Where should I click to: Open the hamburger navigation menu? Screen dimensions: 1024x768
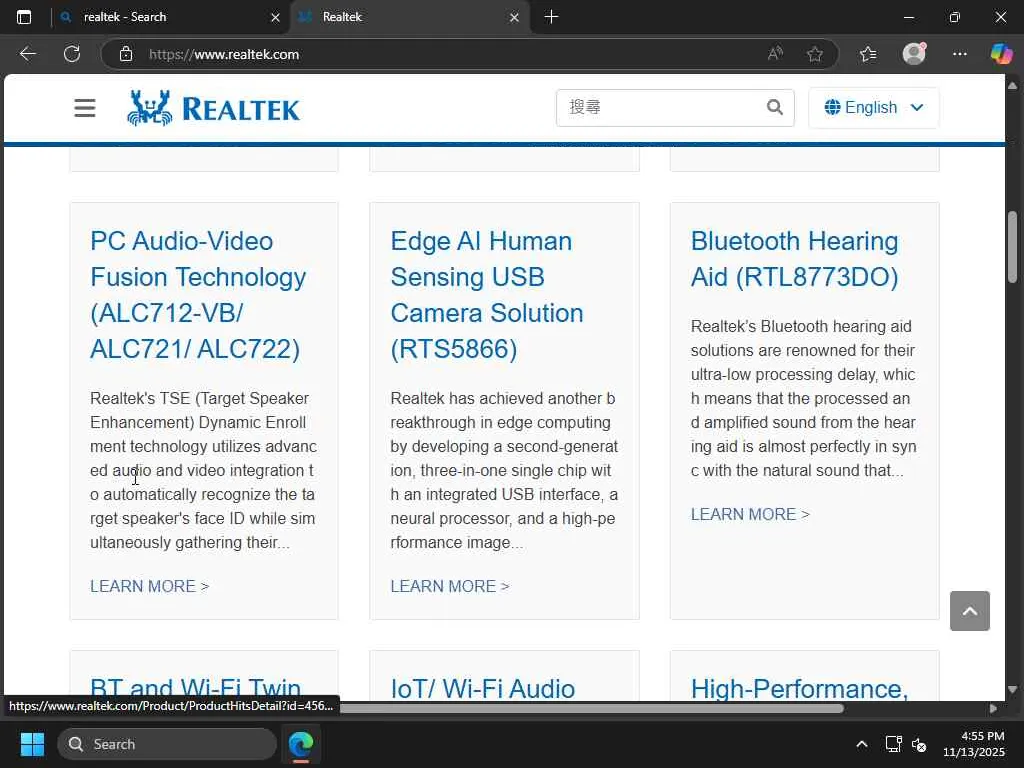(85, 108)
